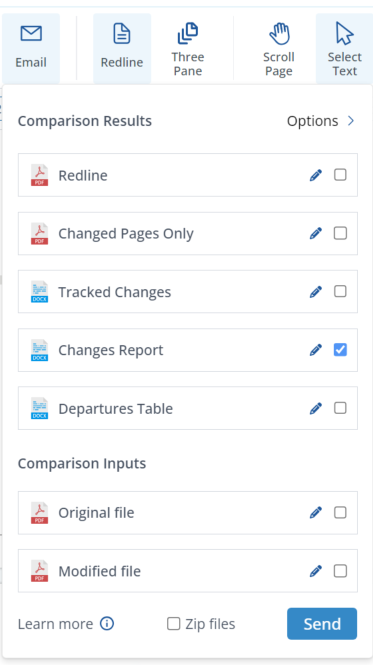Select the Three Pane layout icon
This screenshot has width=373, height=665.
[188, 34]
